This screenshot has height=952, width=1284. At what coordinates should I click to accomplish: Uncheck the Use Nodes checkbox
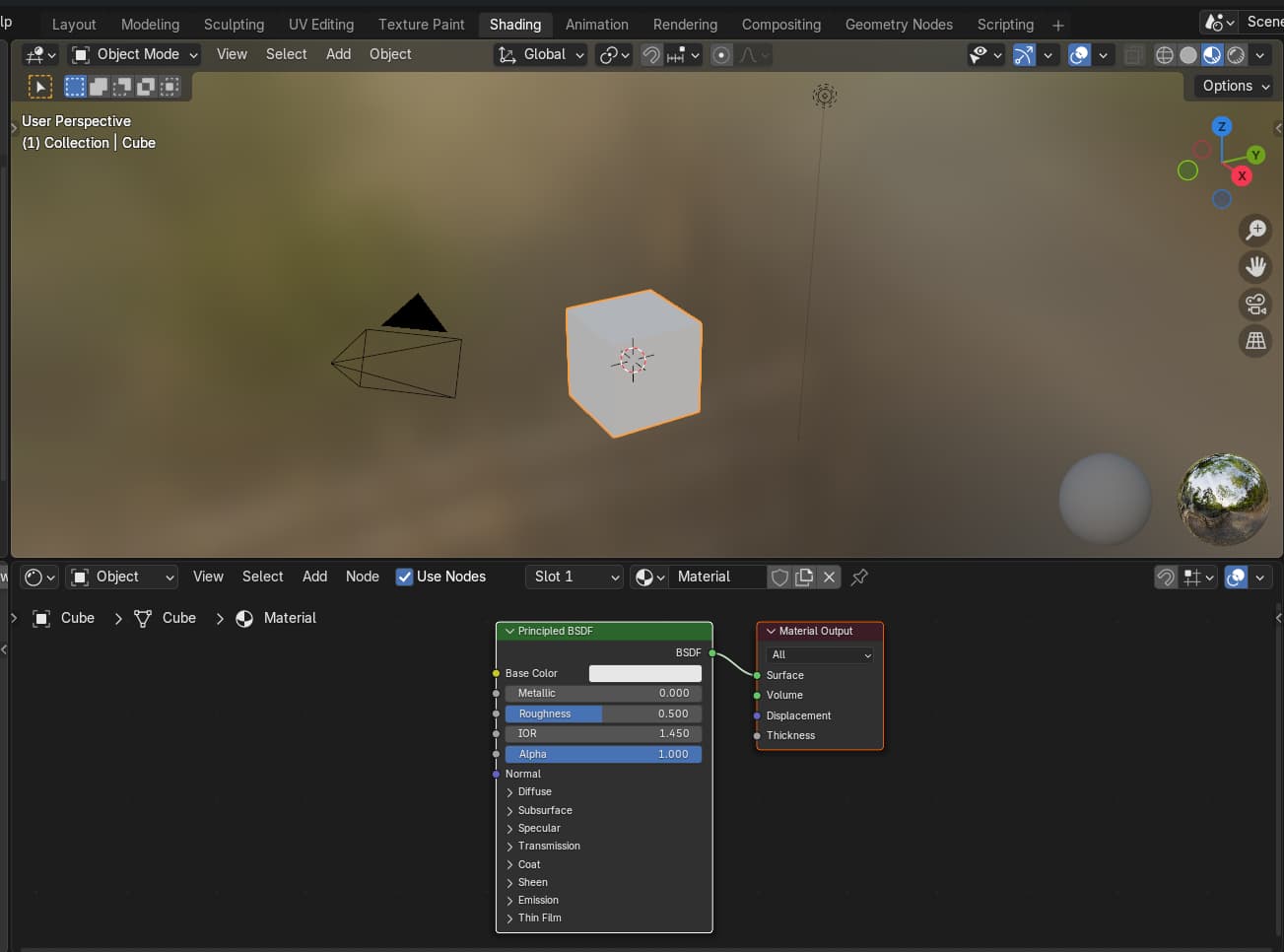[404, 578]
